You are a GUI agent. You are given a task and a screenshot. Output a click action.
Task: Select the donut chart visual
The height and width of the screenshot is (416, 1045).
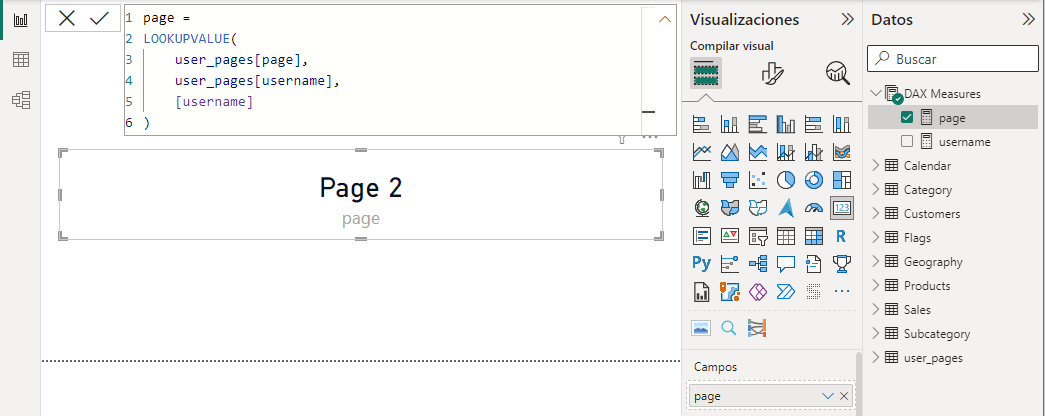tap(814, 180)
